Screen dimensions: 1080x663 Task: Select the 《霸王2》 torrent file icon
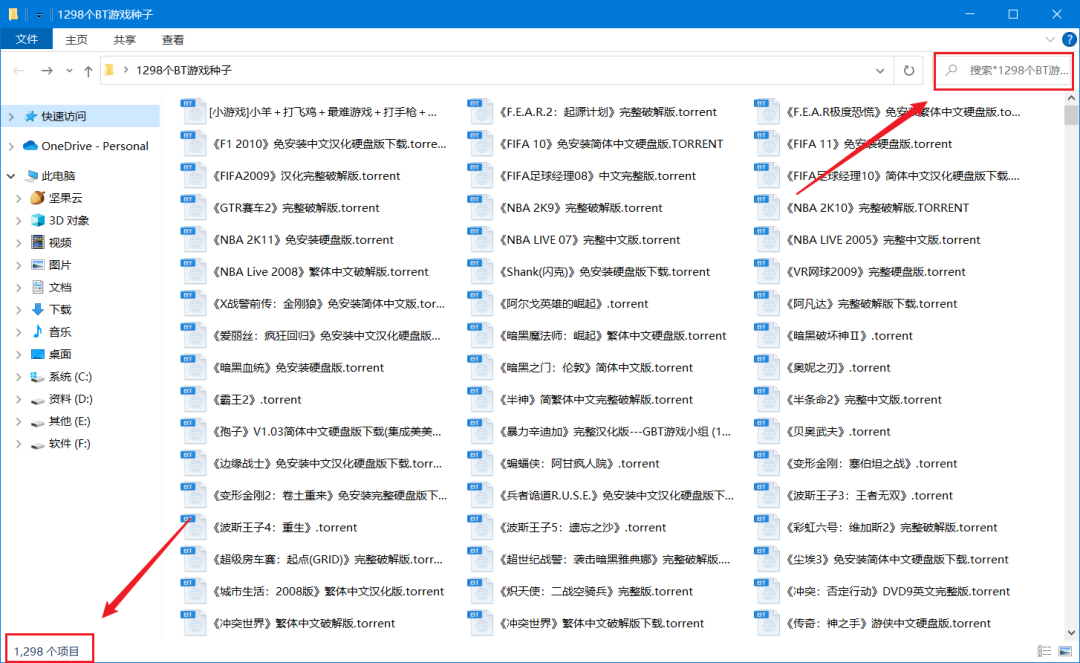click(x=193, y=399)
